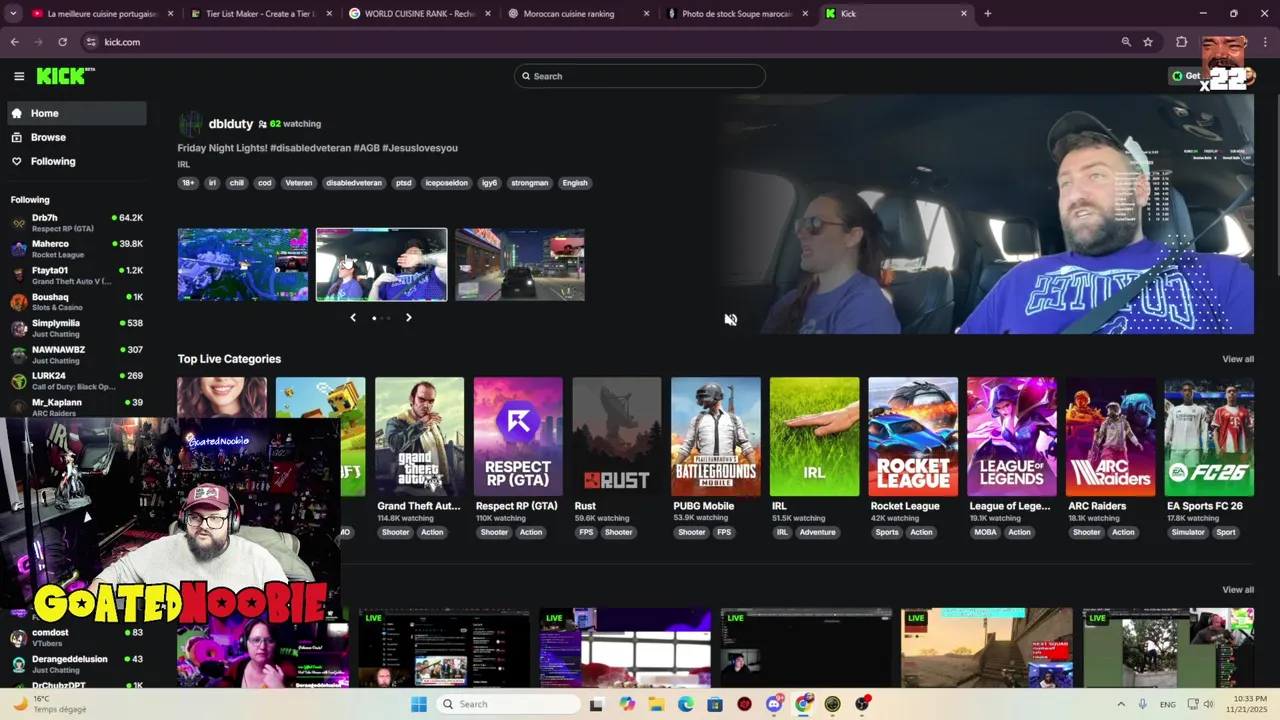1280x720 pixels.
Task: Open Grand Theft Auto category card
Action: pos(419,436)
